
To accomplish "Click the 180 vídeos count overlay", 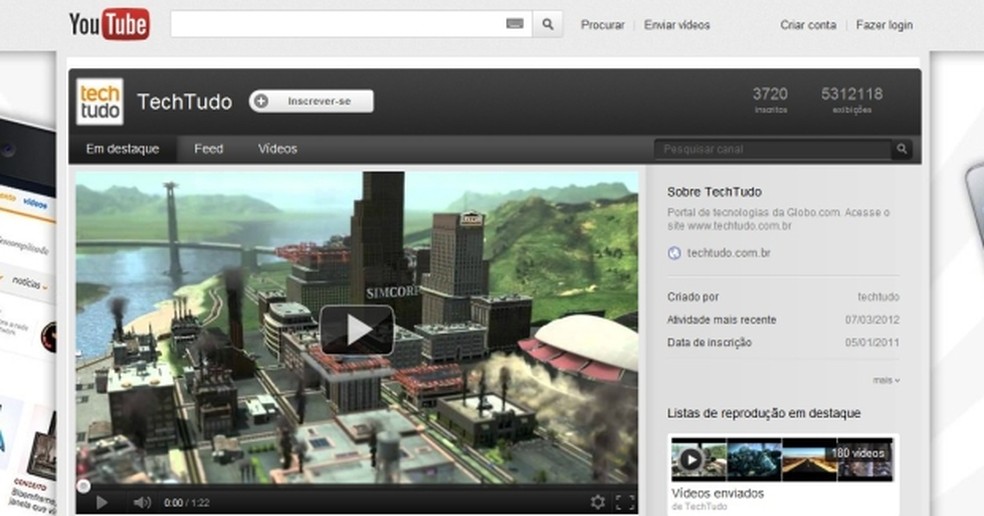I will coord(858,453).
